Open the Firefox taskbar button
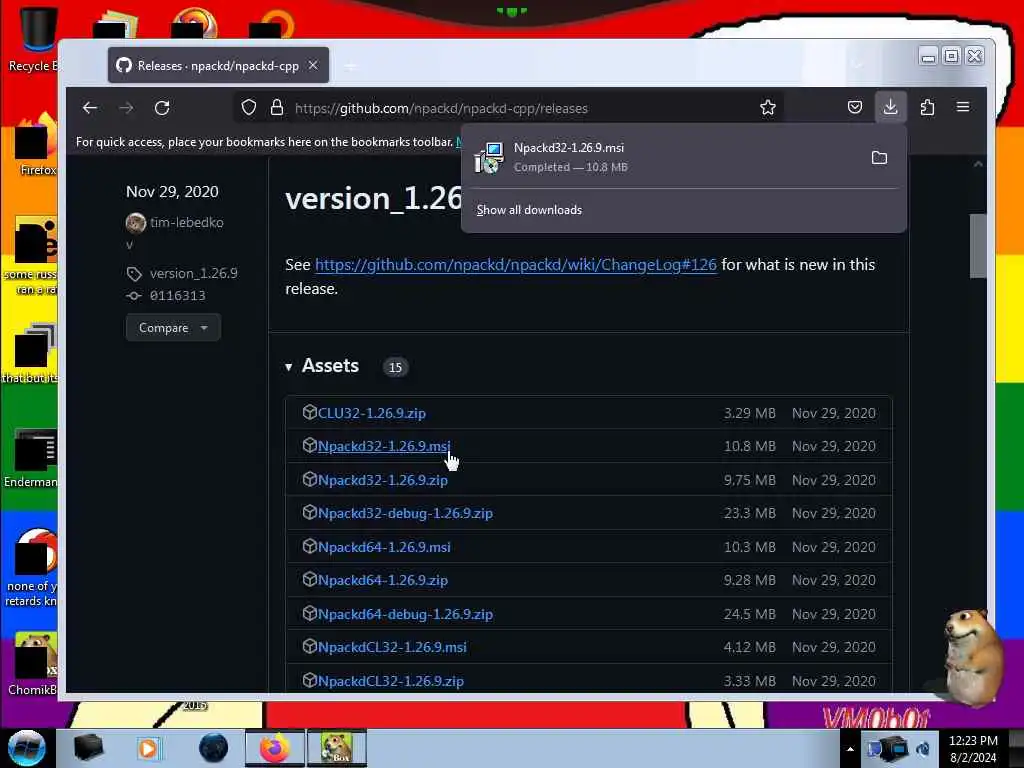Image resolution: width=1024 pixels, height=768 pixels. 275,748
